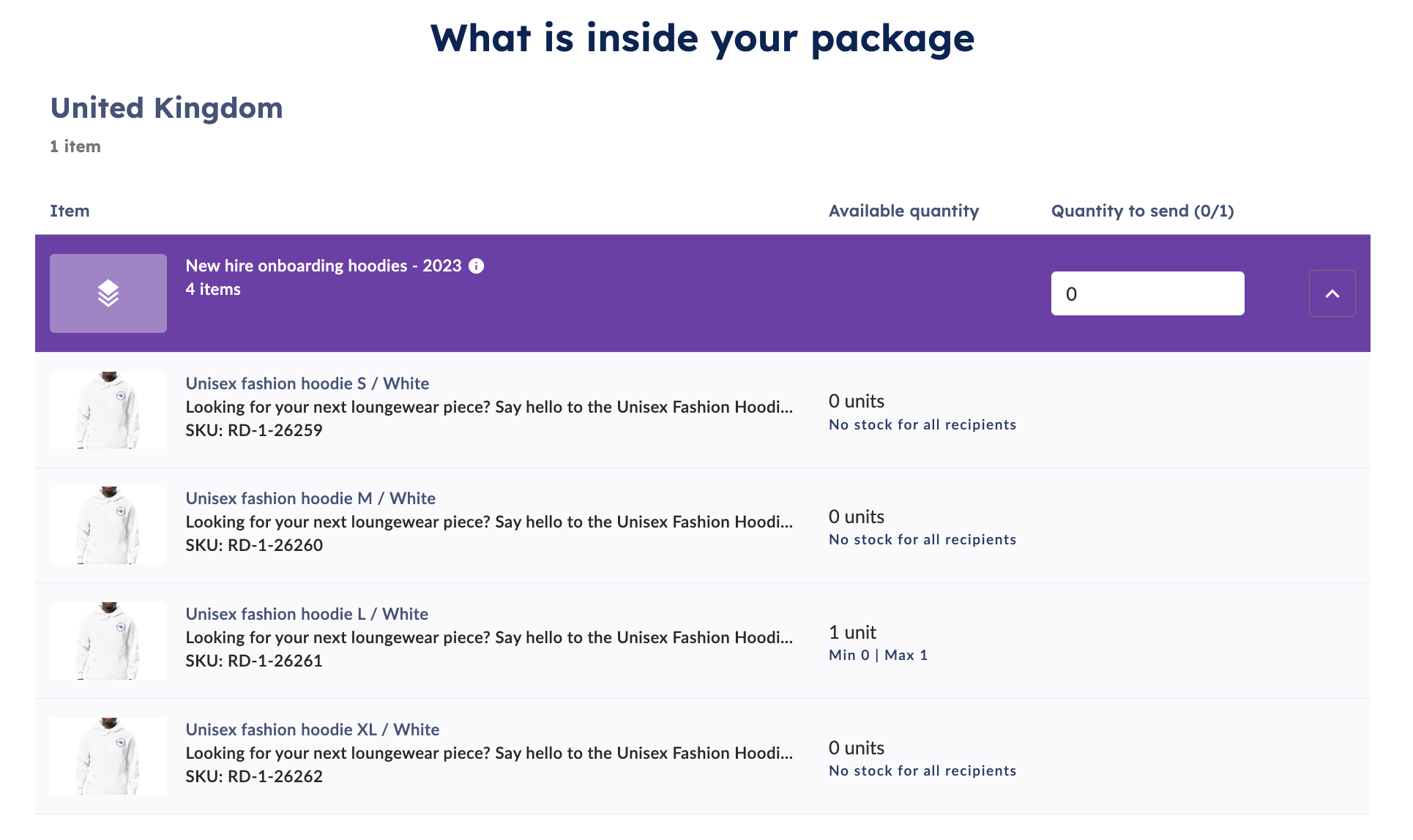Screen dimensions: 1413x840
Task: Click the "What is inside your package" heading
Action: tap(703, 38)
